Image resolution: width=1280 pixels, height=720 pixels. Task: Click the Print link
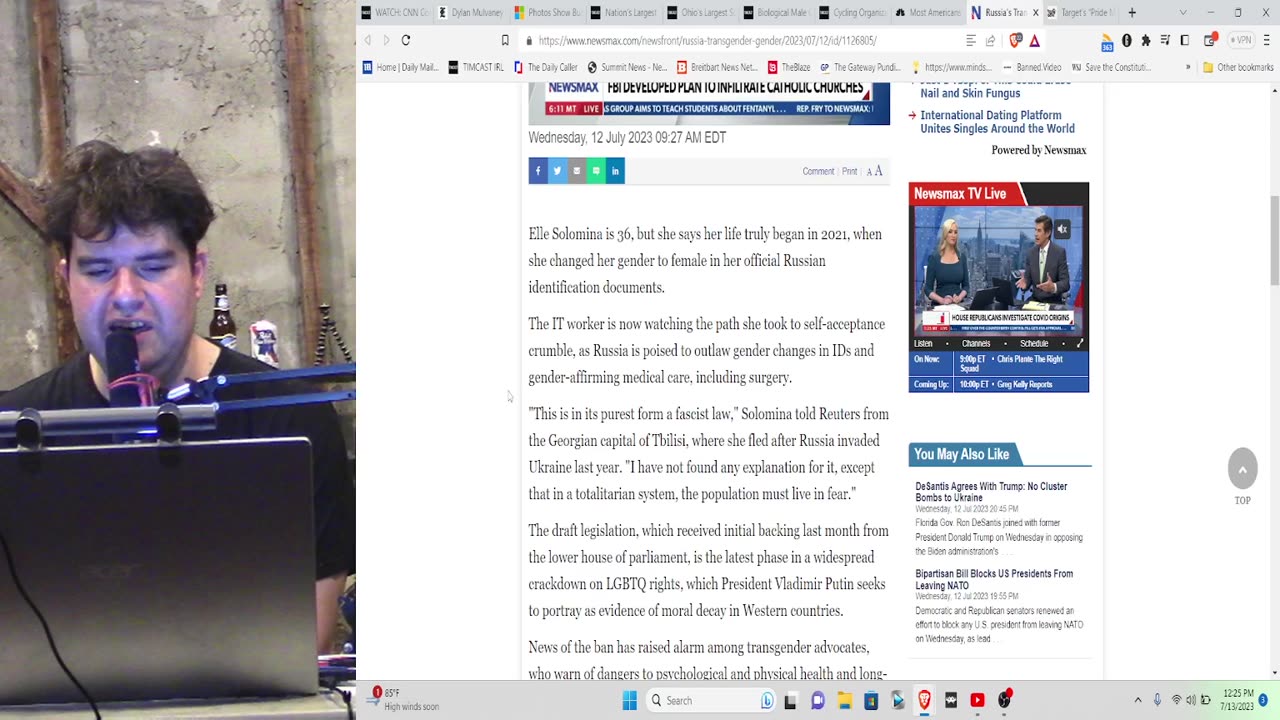(849, 171)
